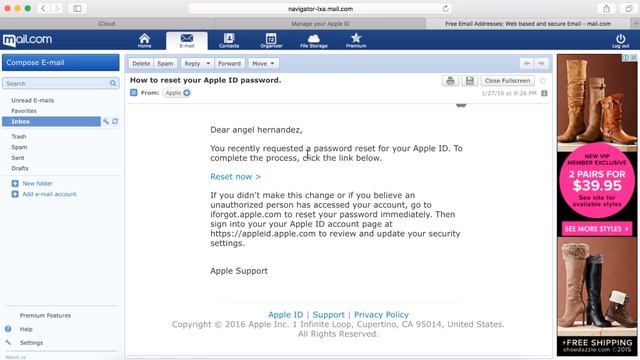Click the print email icon
This screenshot has height=360, width=640.
450,80
